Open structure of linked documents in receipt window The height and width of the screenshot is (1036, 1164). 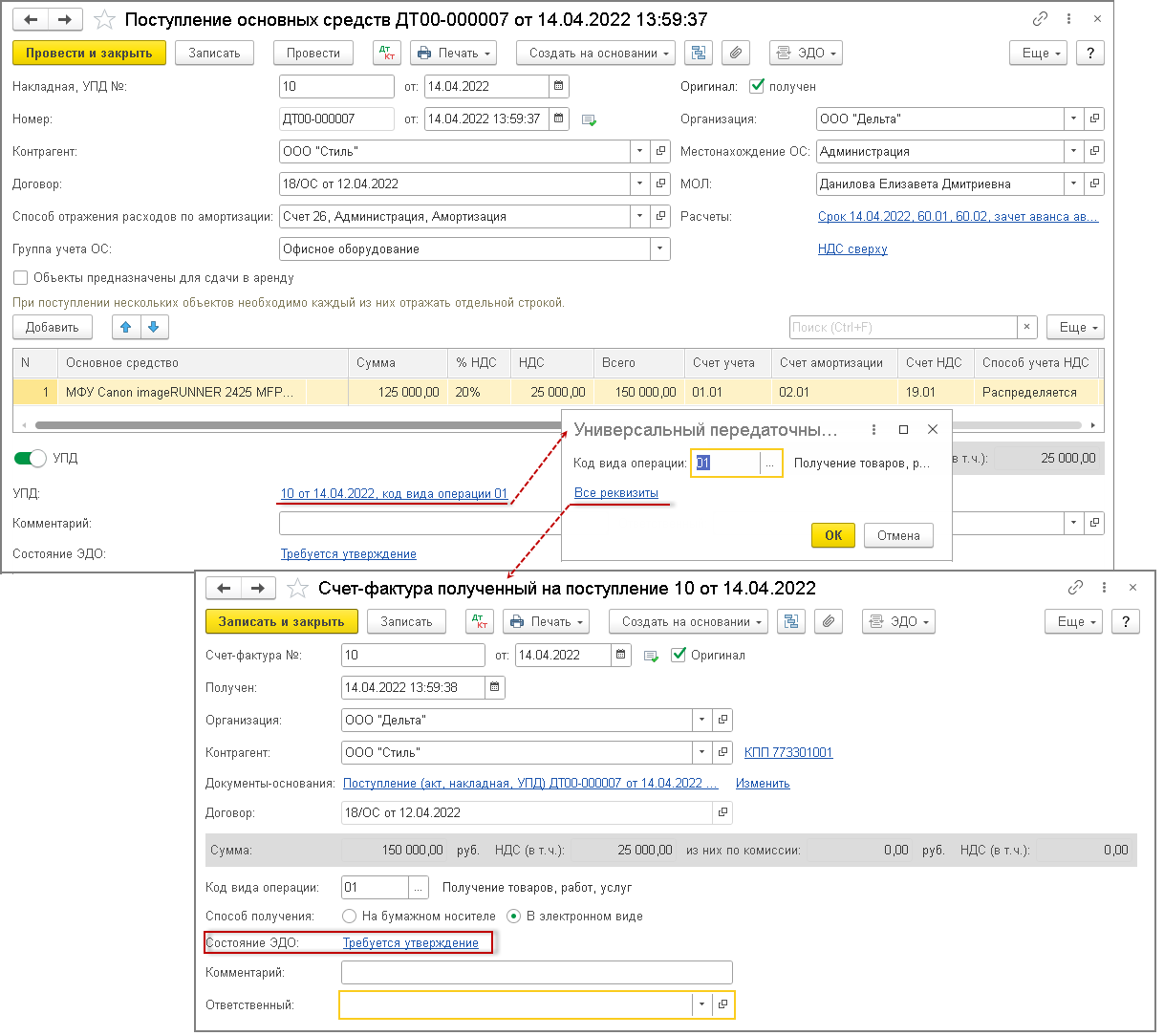pos(699,54)
